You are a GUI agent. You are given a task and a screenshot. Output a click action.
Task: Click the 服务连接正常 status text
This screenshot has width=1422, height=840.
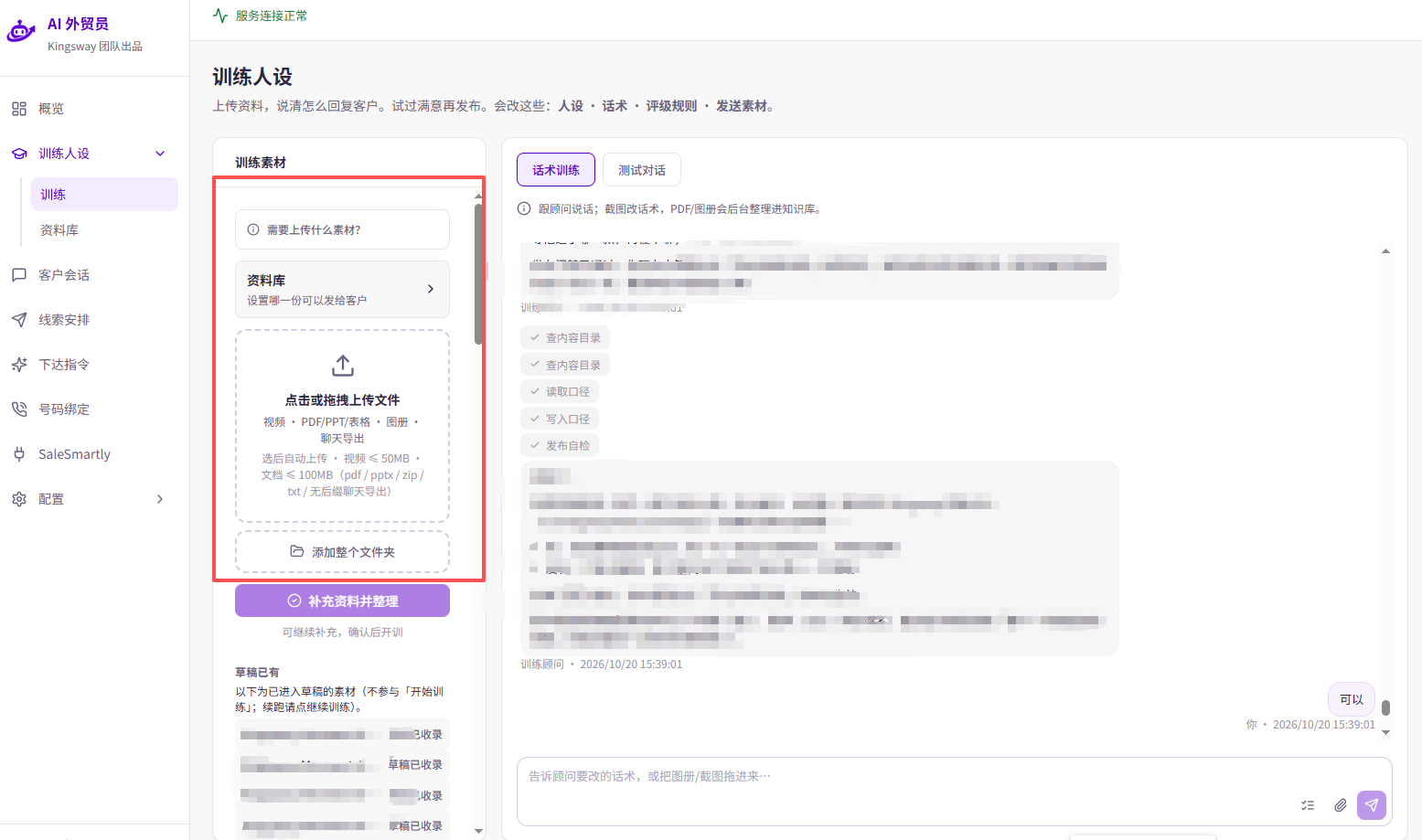272,16
